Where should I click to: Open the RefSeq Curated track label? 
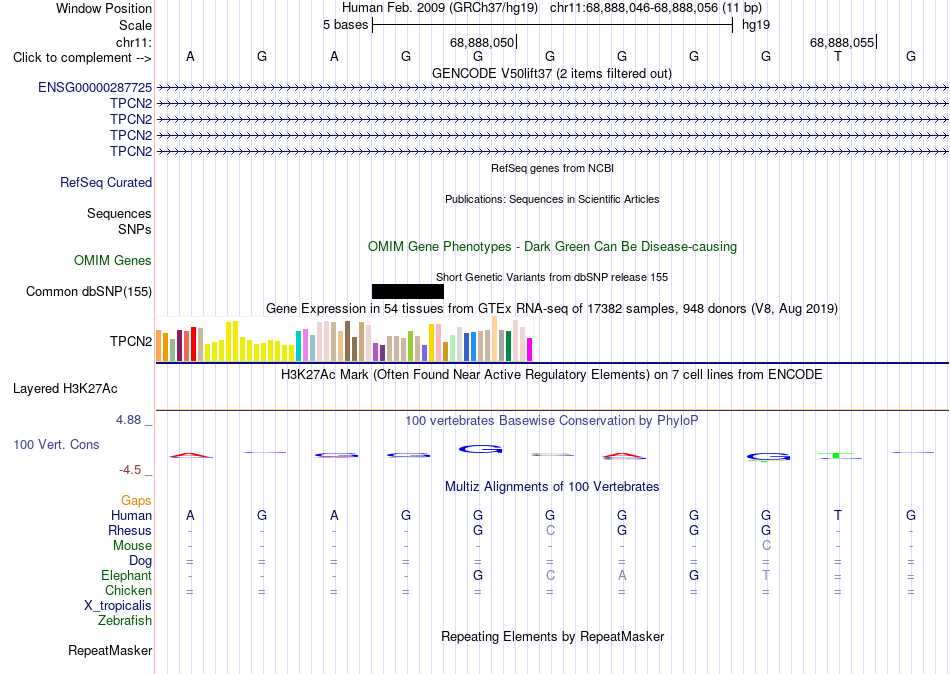106,182
